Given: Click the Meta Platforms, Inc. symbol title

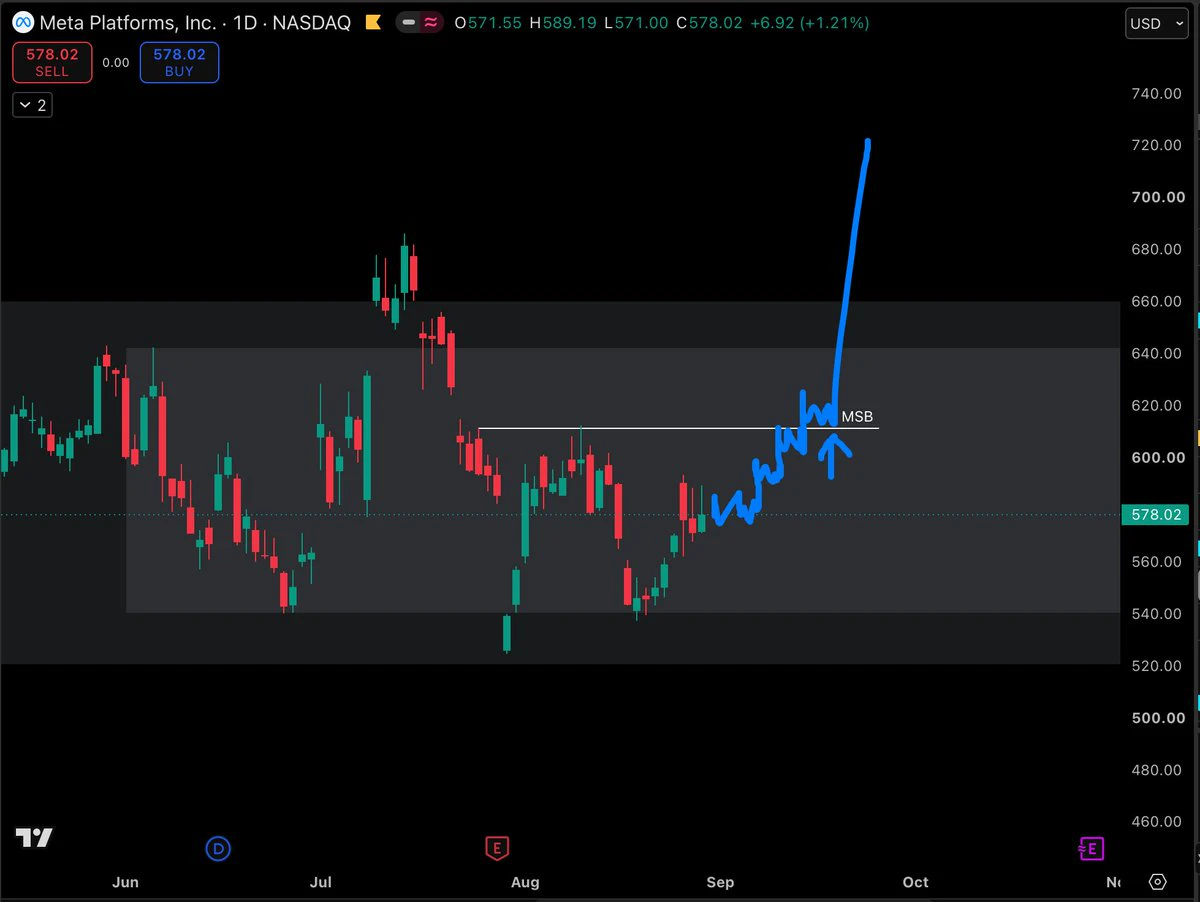Looking at the screenshot, I should click(128, 22).
